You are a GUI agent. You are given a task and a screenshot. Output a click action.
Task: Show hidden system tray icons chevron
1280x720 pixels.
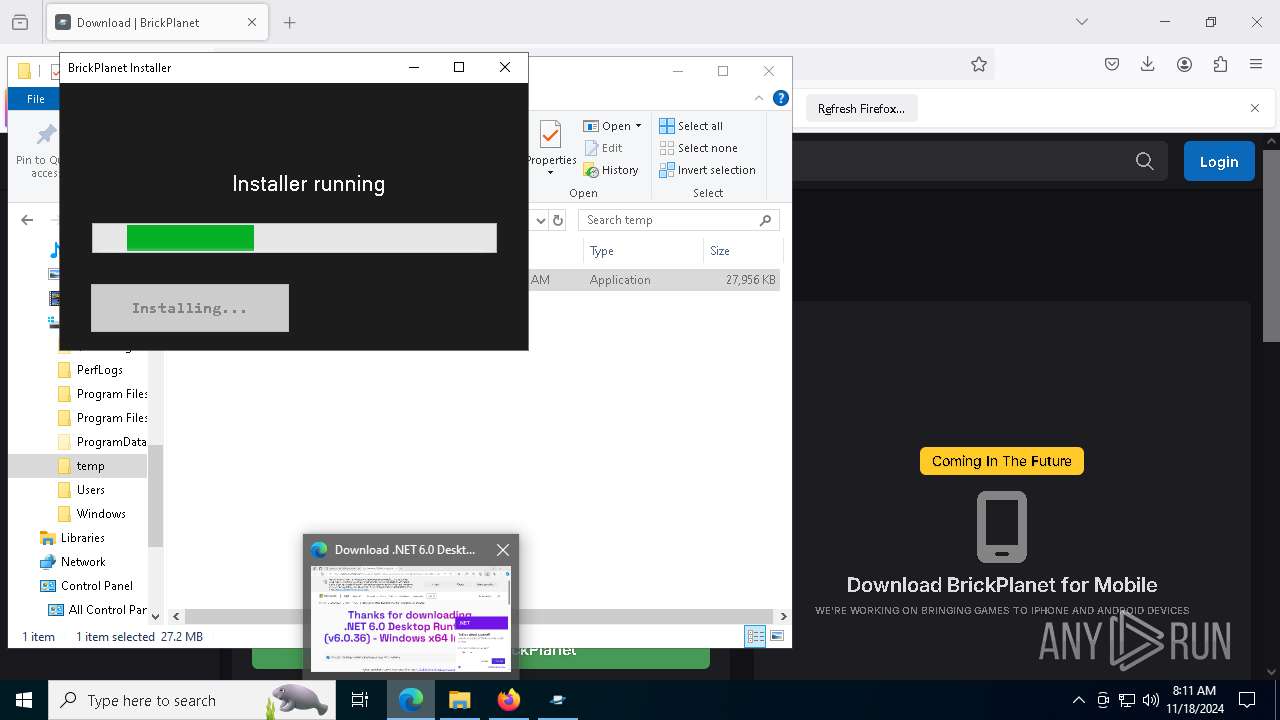(x=1078, y=700)
